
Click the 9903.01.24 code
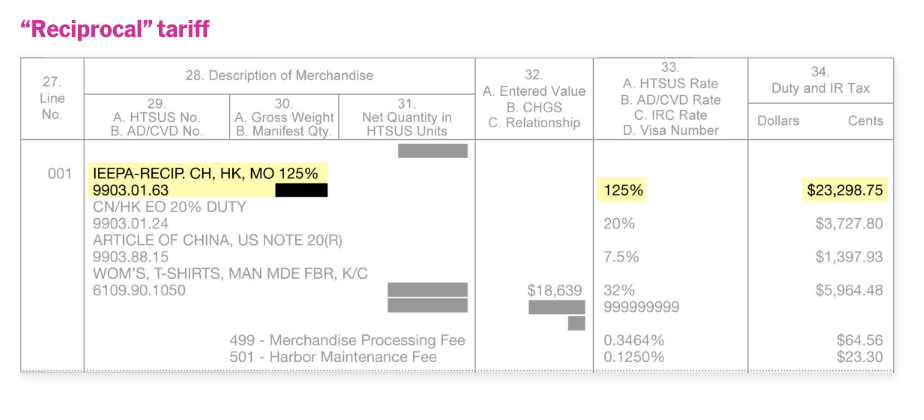tap(131, 224)
